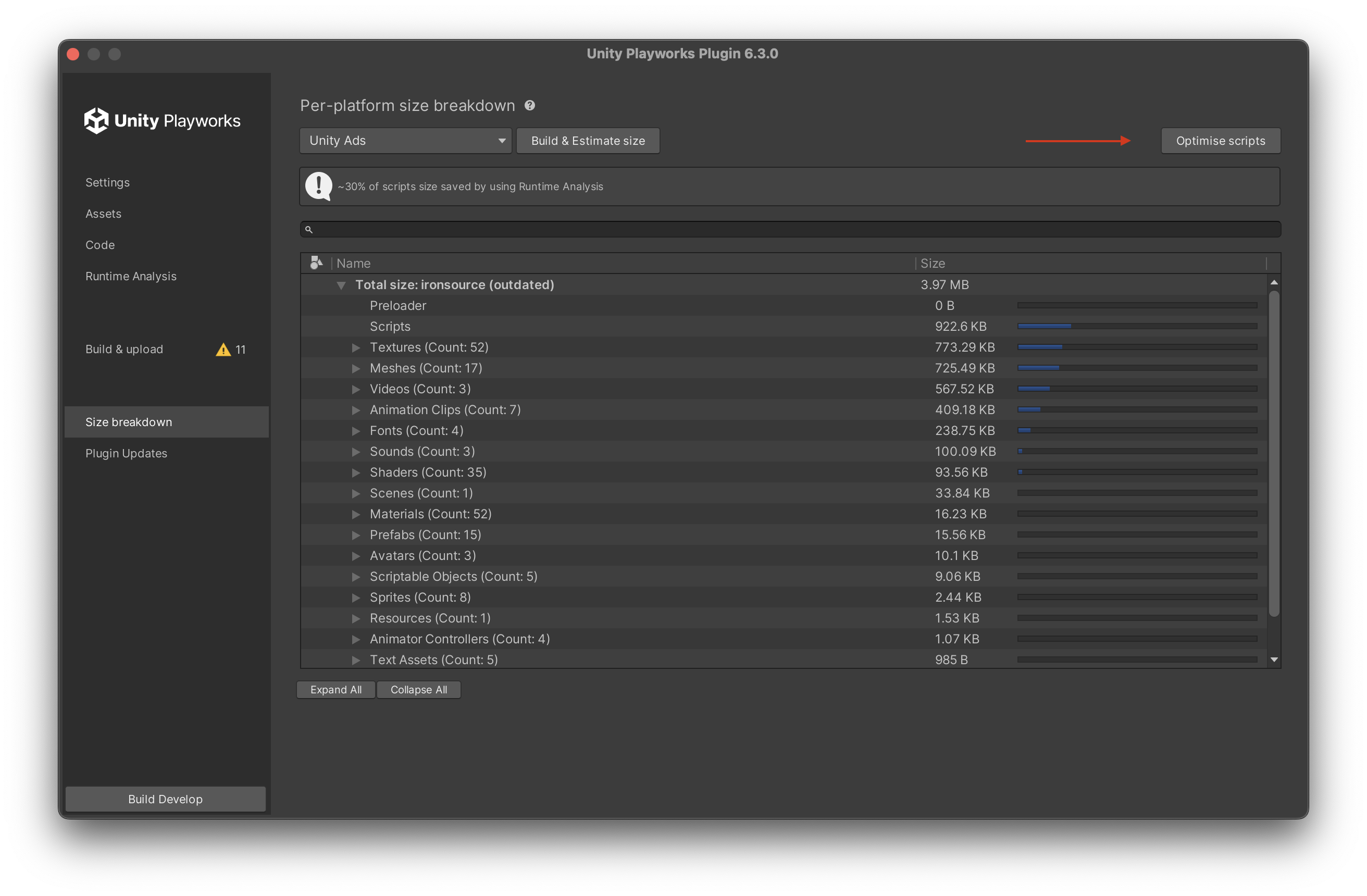Close the plugin window with red button
The width and height of the screenshot is (1367, 896).
(73, 54)
